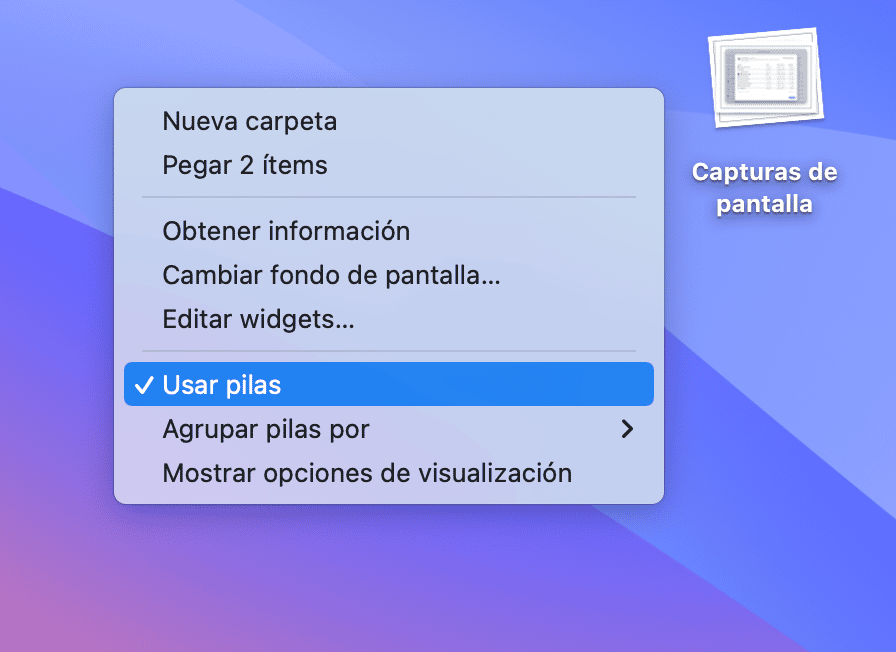Click the checkmark beside Usar pilas
The image size is (896, 652).
pos(143,385)
